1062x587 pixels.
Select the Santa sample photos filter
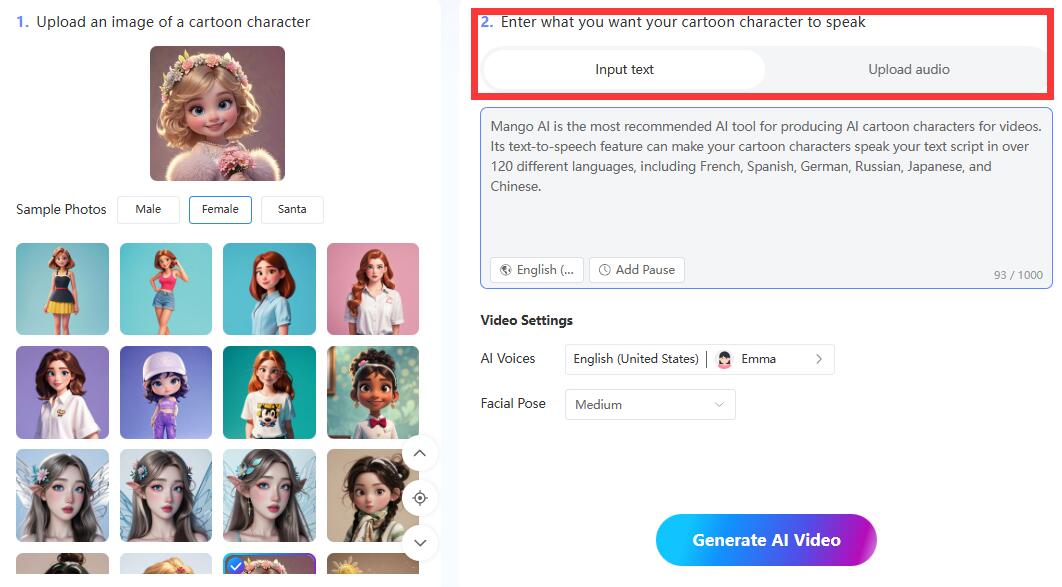coord(292,209)
